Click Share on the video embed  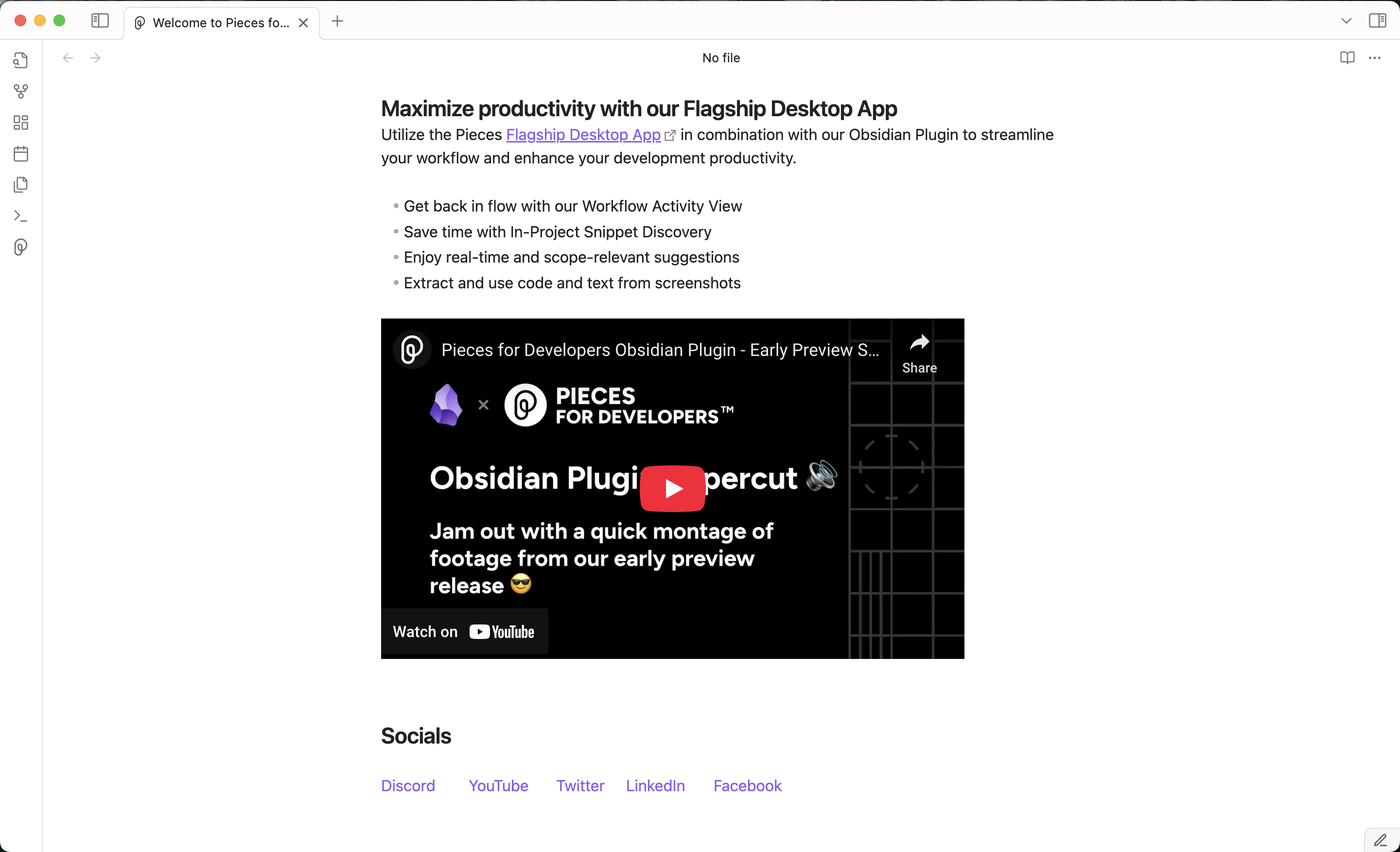(919, 354)
